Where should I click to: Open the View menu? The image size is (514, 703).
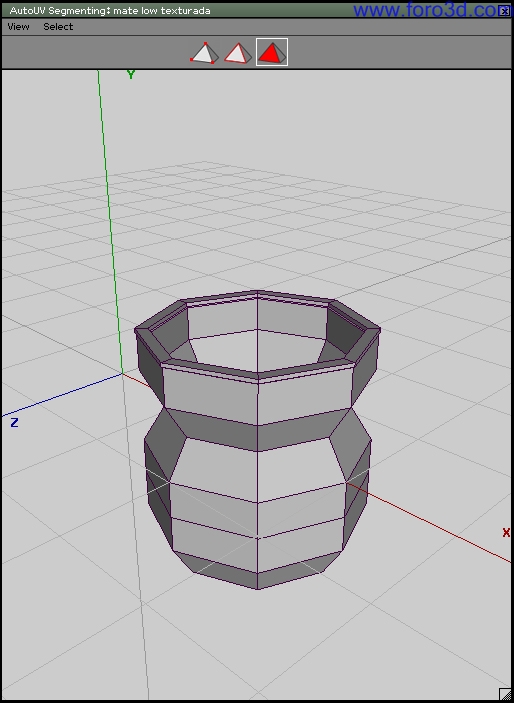click(18, 27)
